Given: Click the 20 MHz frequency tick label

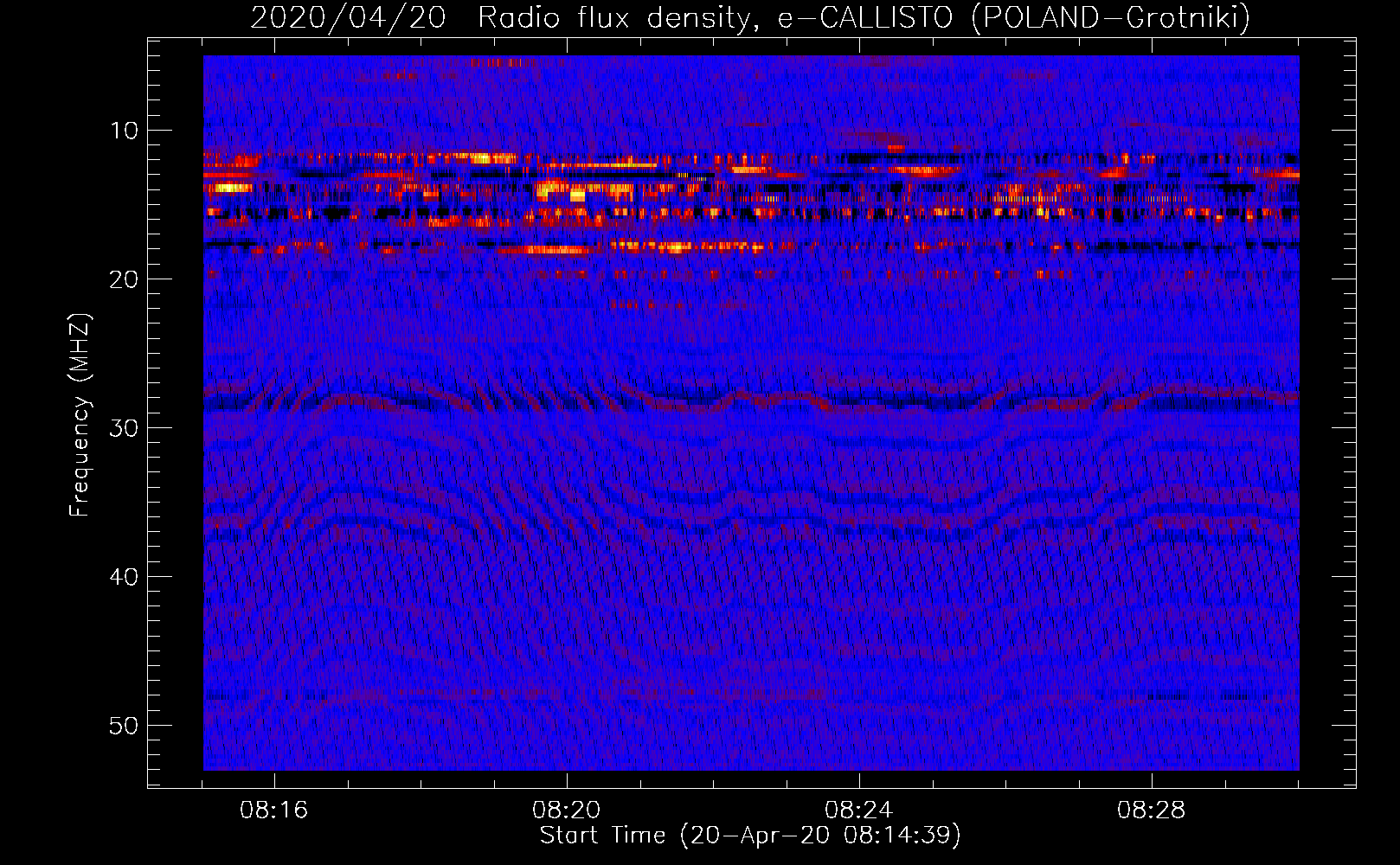Looking at the screenshot, I should click(125, 279).
